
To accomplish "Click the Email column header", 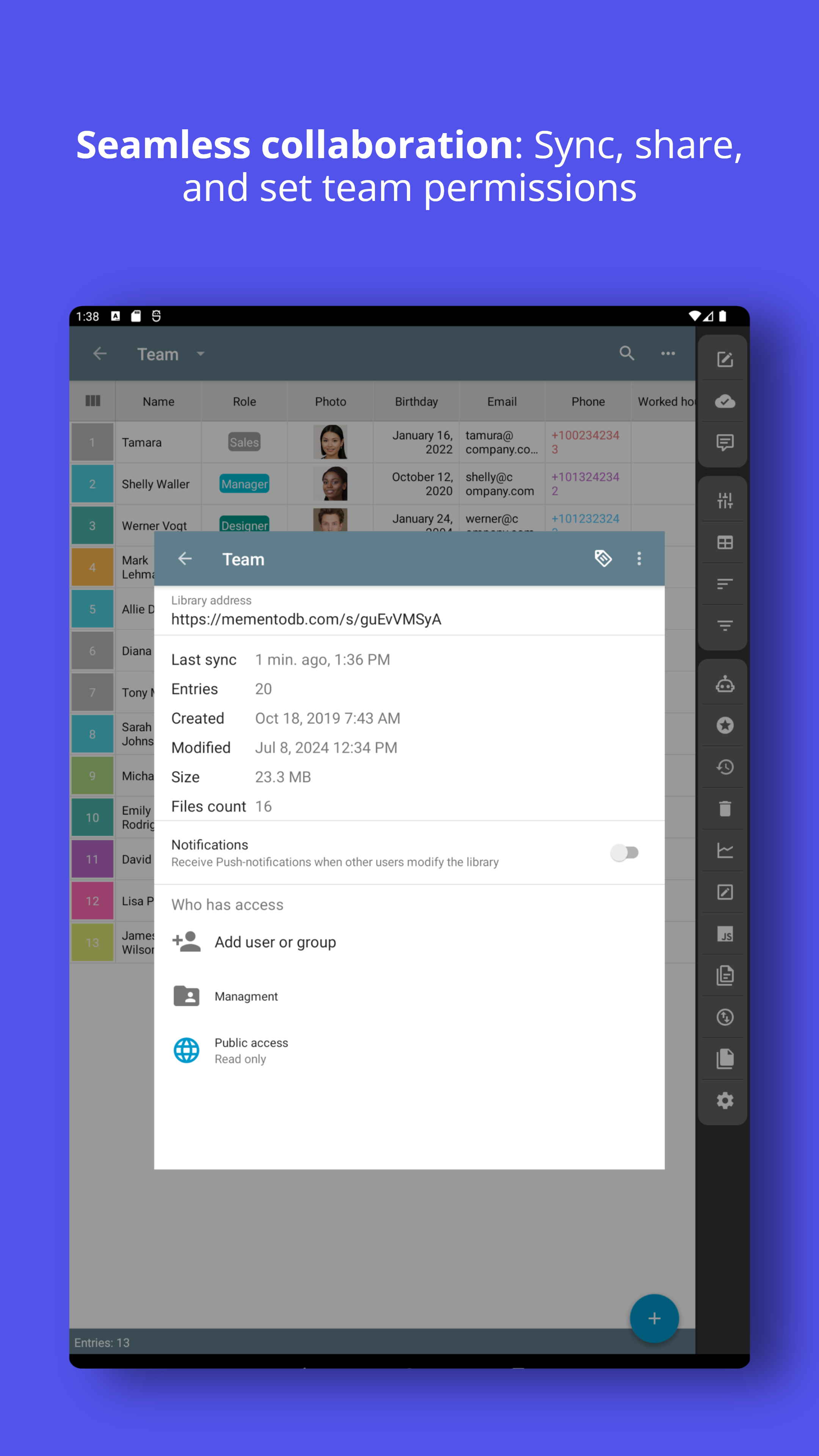I will pyautogui.click(x=502, y=401).
